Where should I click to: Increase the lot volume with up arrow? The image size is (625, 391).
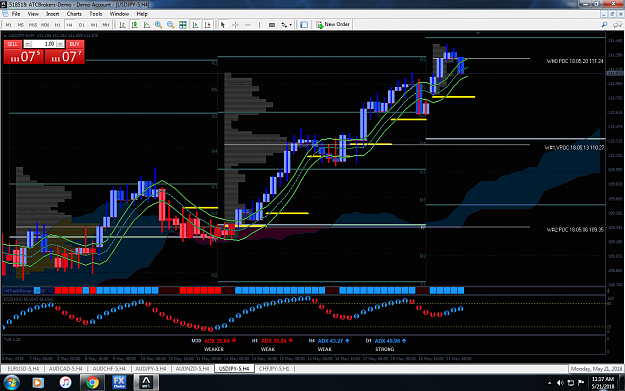(x=60, y=44)
